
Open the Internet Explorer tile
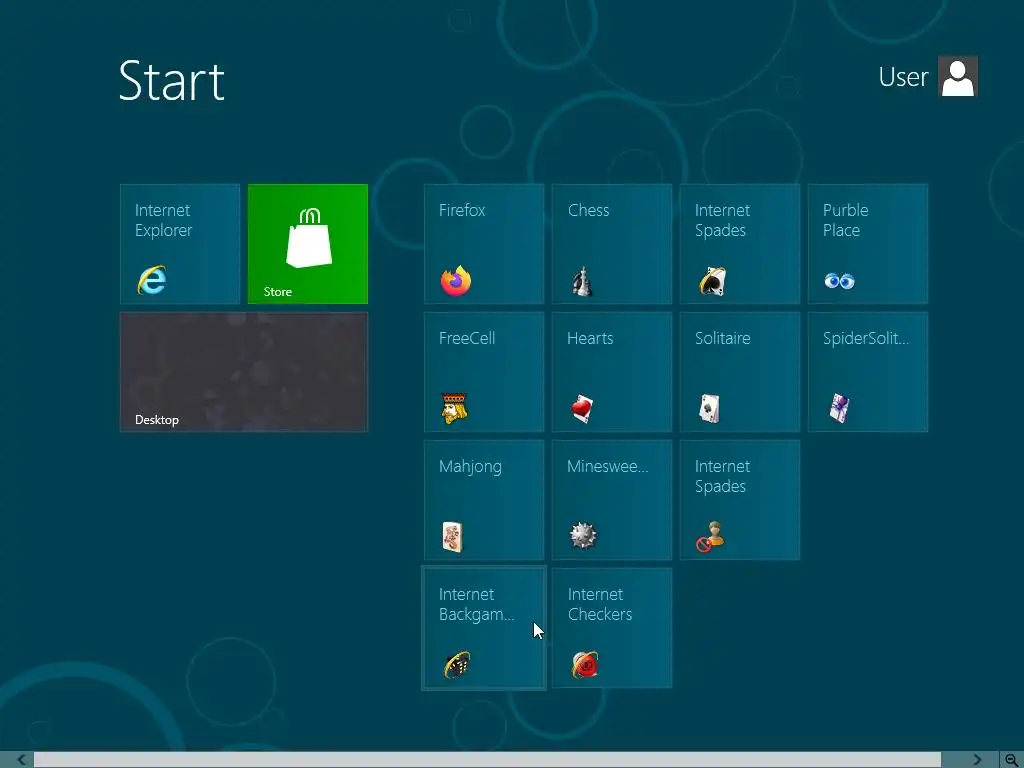[180, 244]
